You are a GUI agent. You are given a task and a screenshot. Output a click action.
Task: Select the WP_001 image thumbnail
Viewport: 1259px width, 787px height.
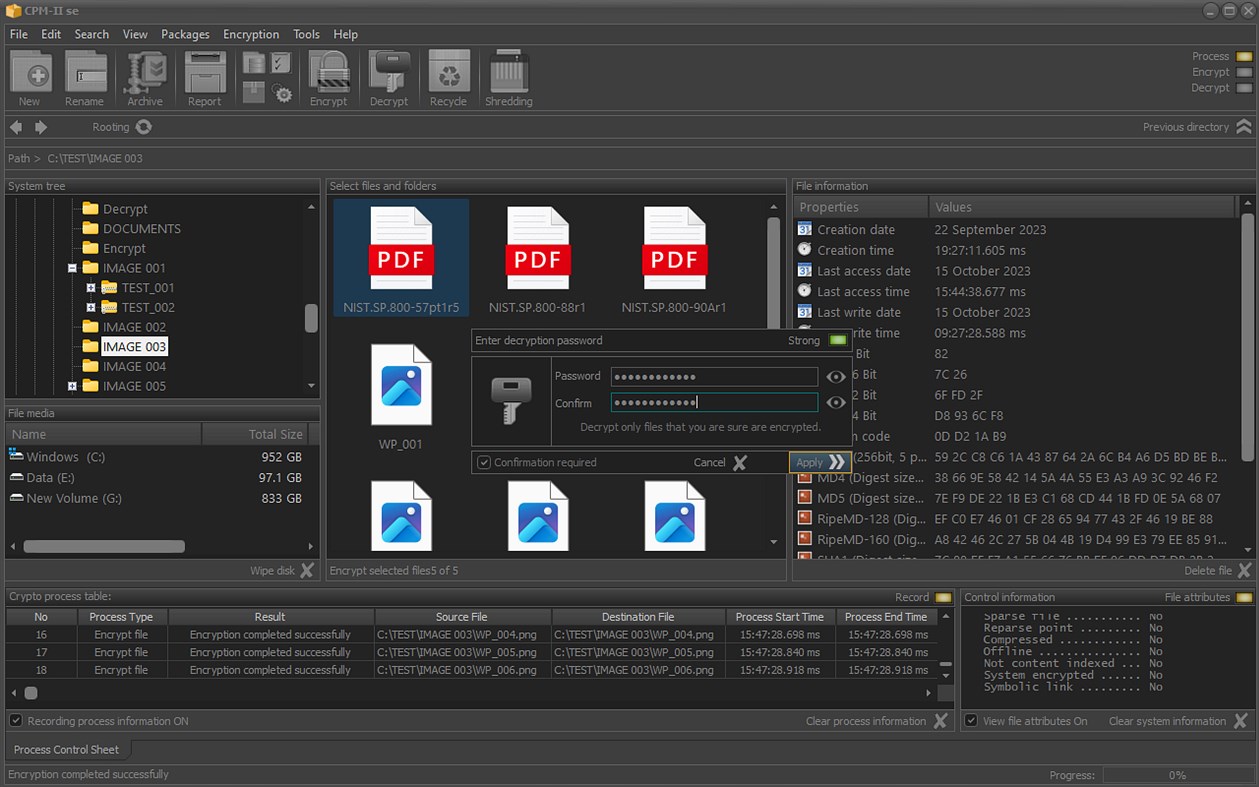click(400, 385)
